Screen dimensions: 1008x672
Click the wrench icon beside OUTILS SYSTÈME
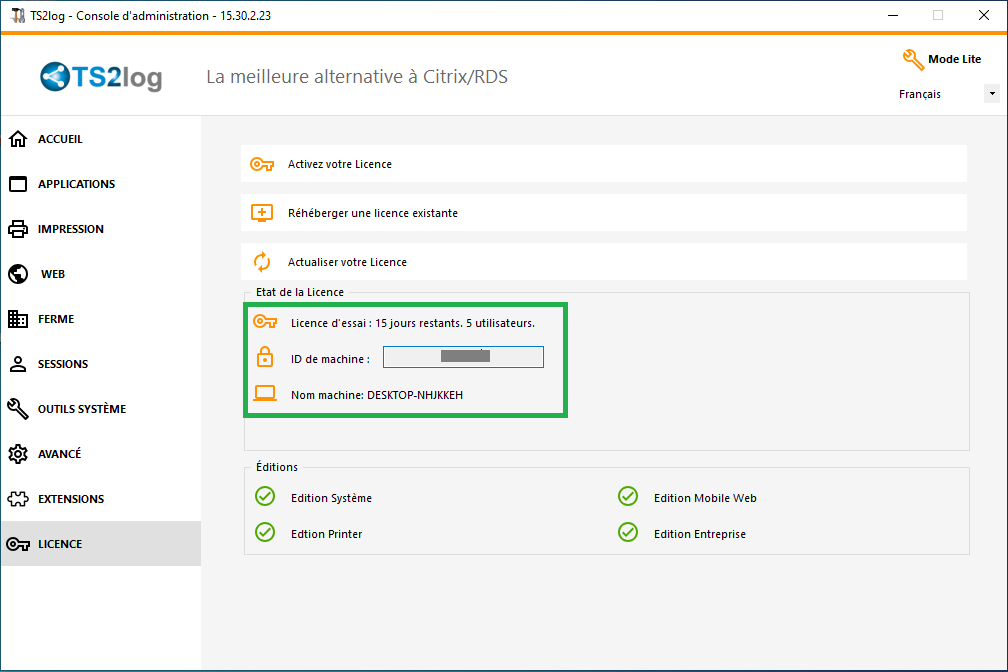(x=18, y=409)
